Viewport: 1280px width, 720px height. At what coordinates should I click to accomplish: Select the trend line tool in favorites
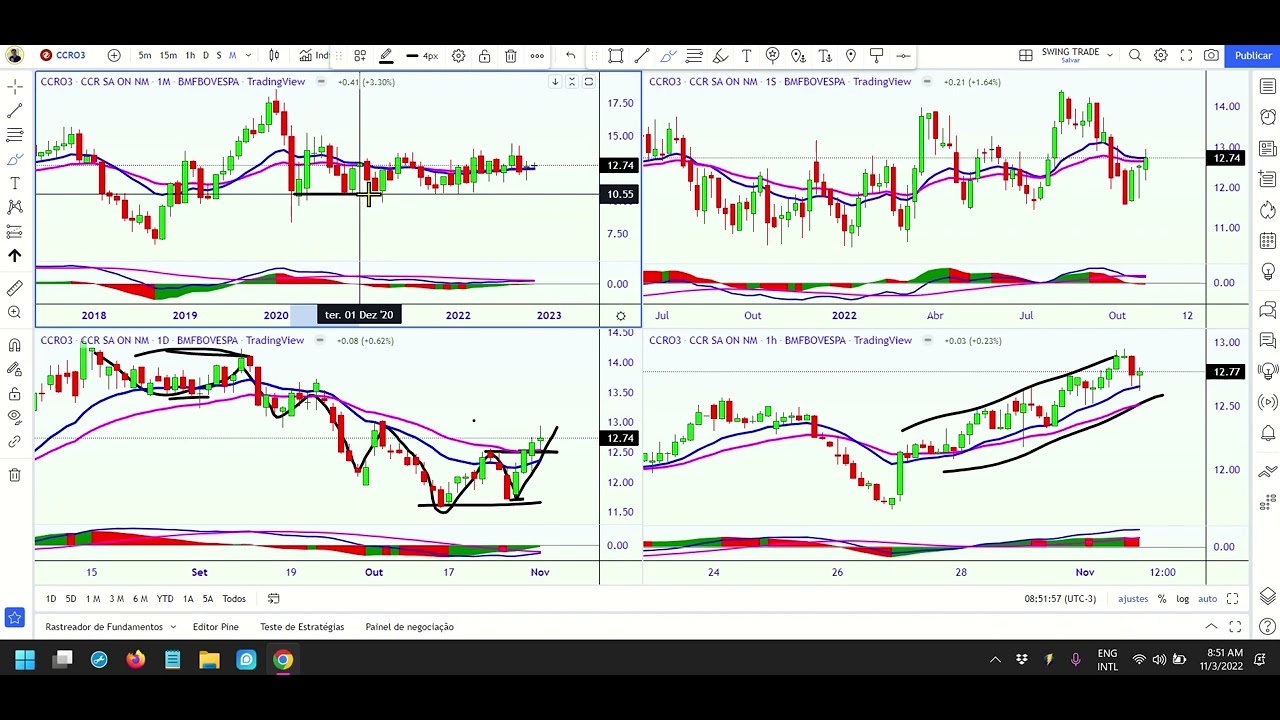pos(642,55)
